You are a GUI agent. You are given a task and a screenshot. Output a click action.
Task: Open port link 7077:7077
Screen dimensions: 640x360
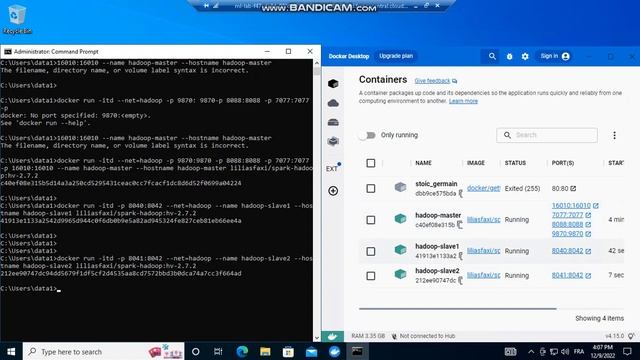coord(567,215)
